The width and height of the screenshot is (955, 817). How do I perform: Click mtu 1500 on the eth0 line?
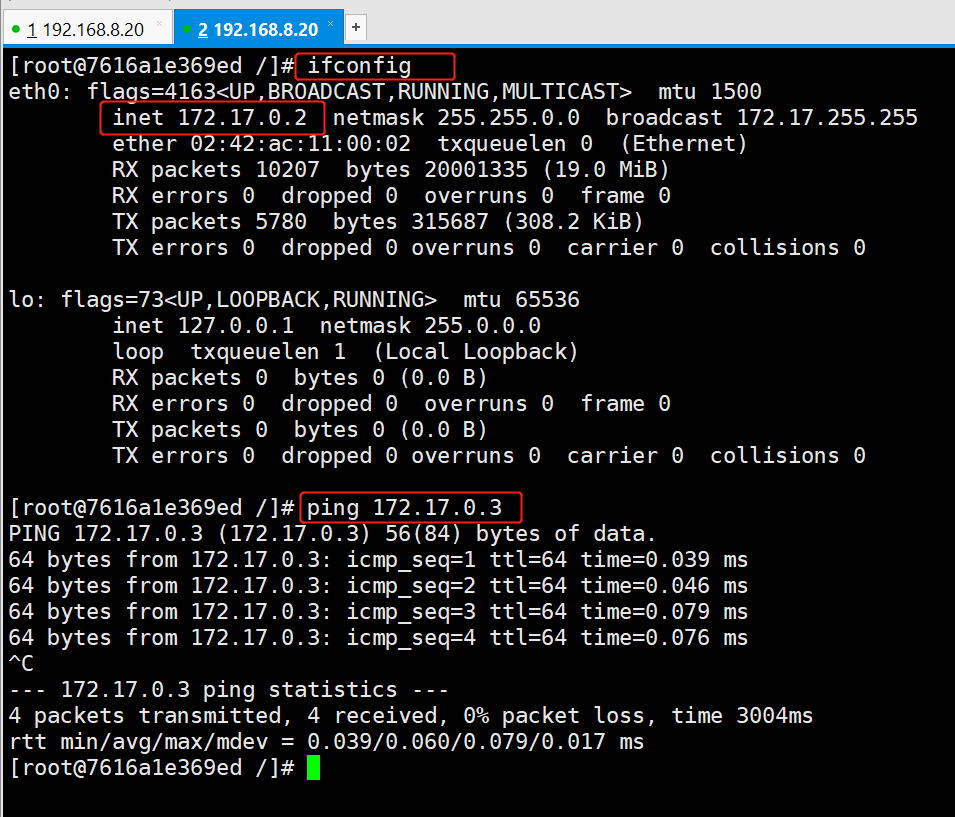(710, 91)
